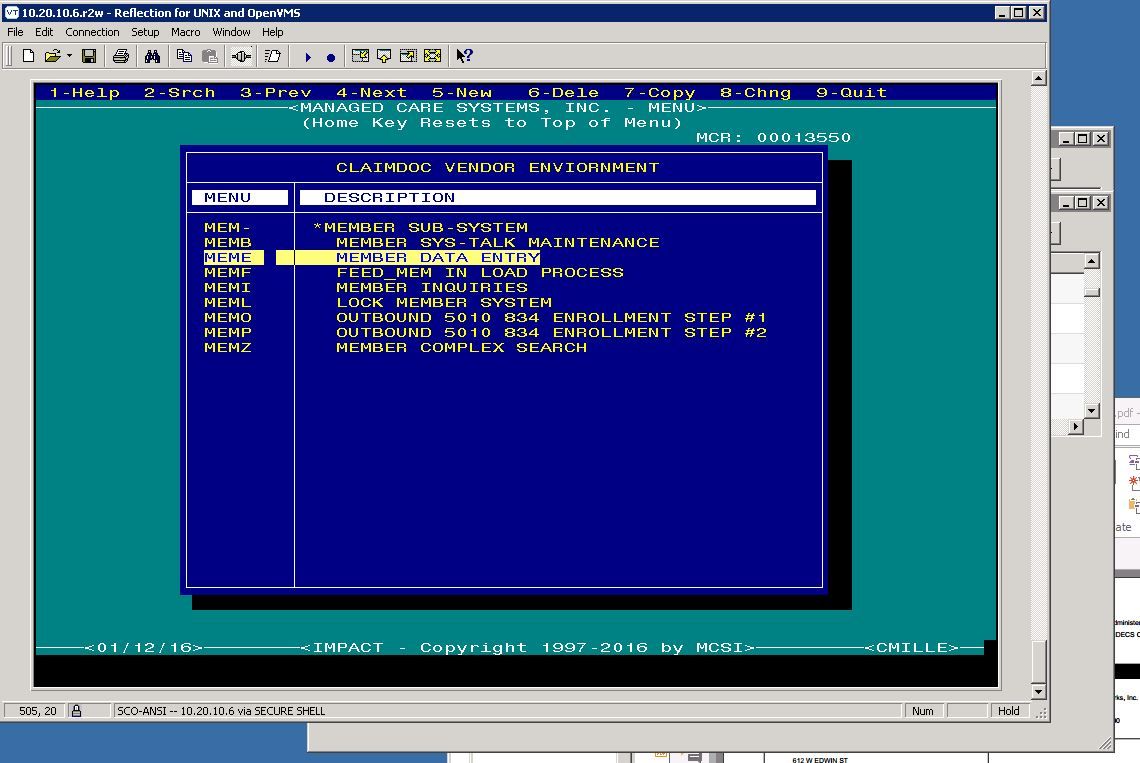Click the terminal scrollbar up arrow
Viewport: 1140px width, 763px height.
click(x=1038, y=78)
